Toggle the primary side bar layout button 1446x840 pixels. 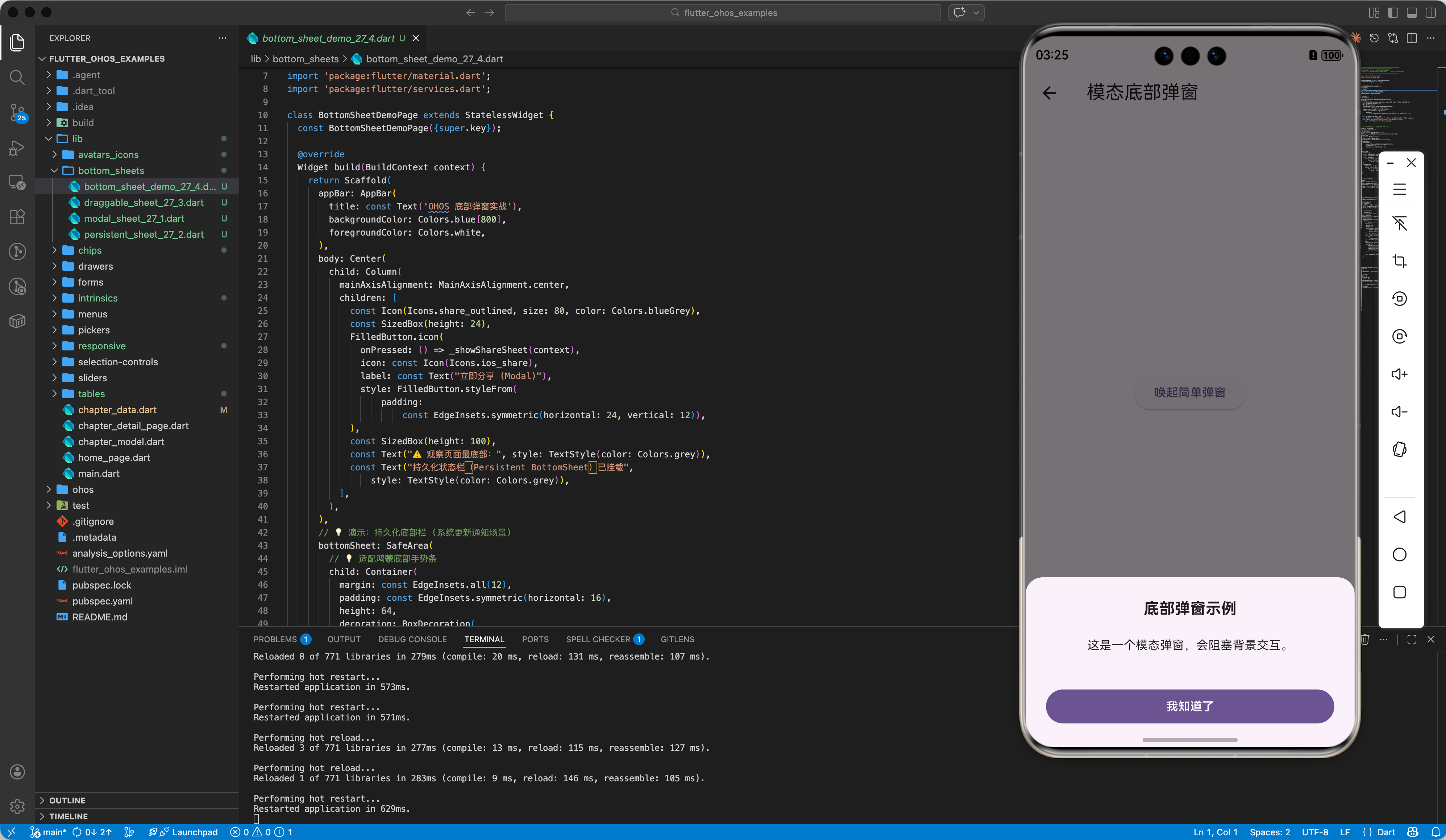[1393, 13]
